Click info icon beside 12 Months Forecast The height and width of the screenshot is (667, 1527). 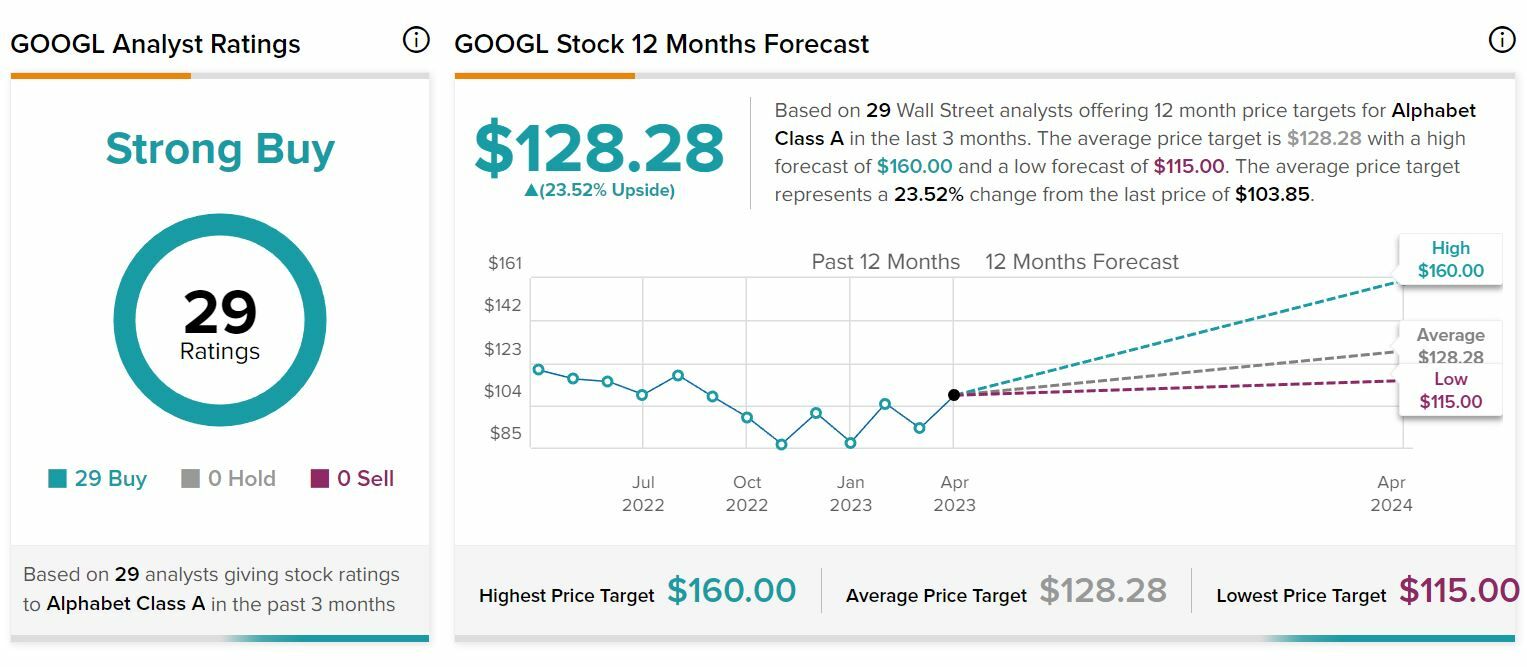pos(1501,40)
